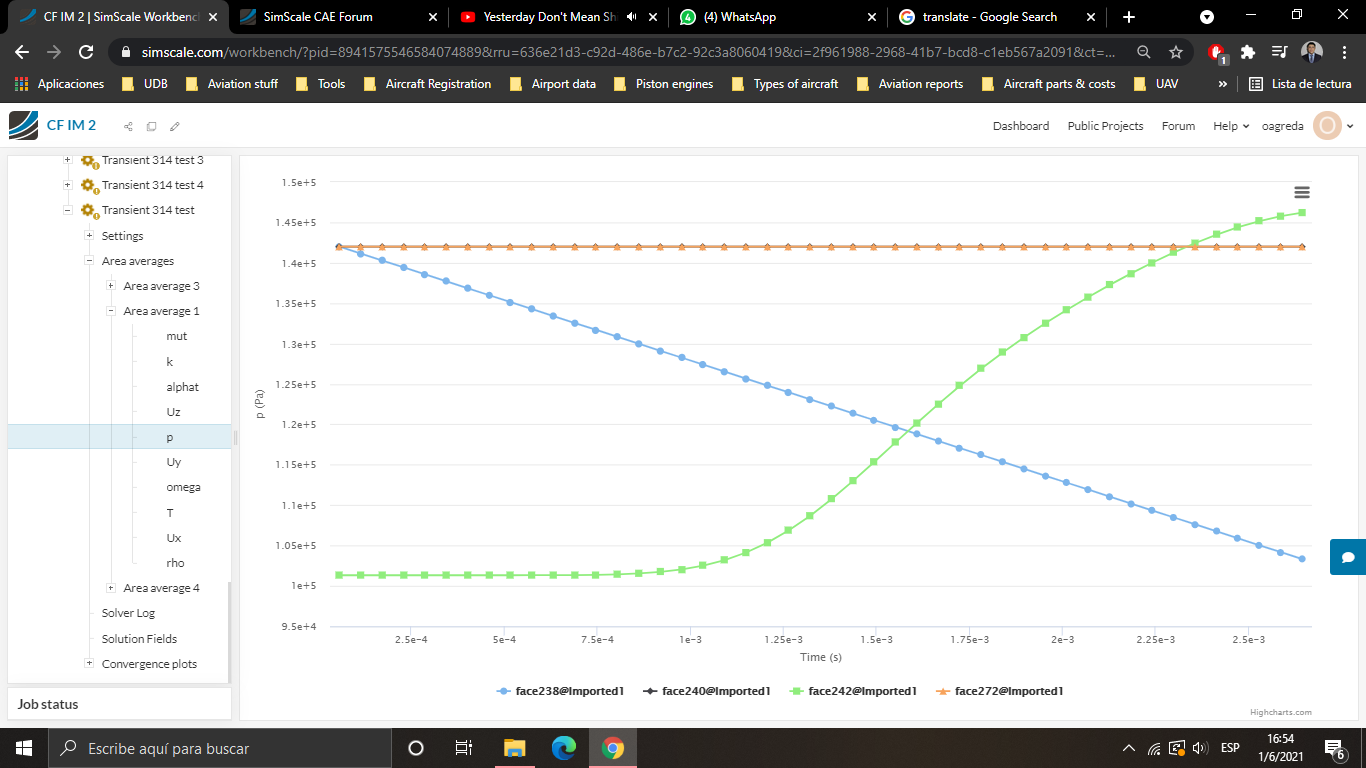Toggle face238@Imported1 series in legend
The image size is (1366, 768).
tap(560, 691)
